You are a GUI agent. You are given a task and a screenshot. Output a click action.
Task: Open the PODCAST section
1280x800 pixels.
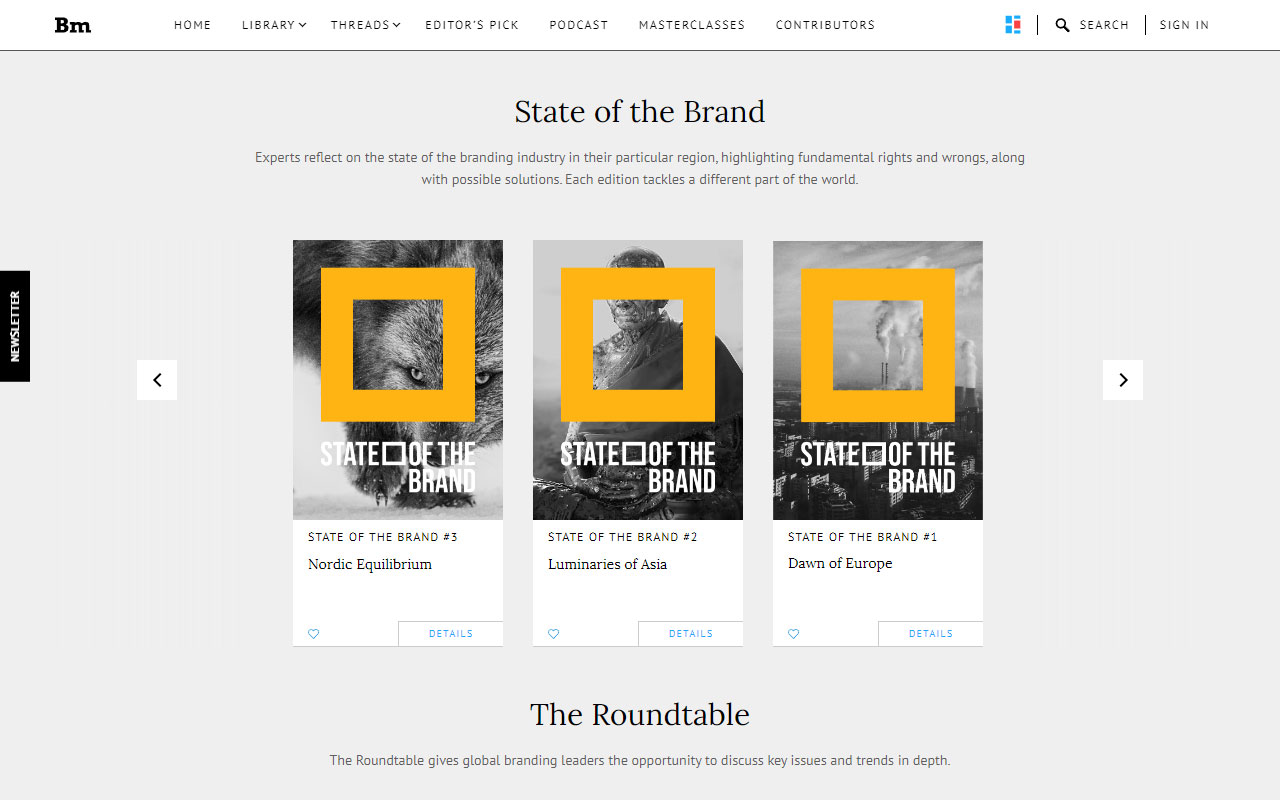578,24
